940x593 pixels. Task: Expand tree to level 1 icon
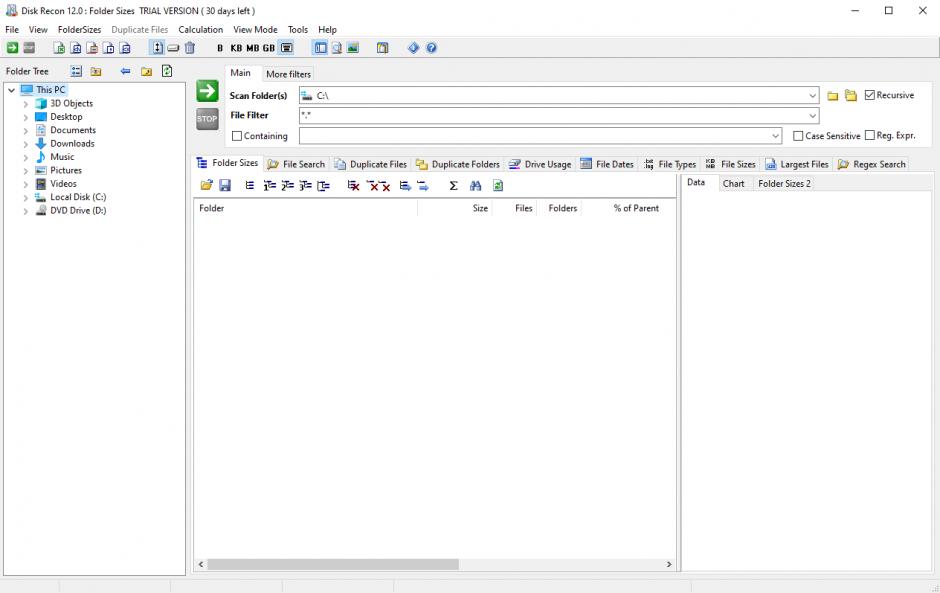coord(270,186)
